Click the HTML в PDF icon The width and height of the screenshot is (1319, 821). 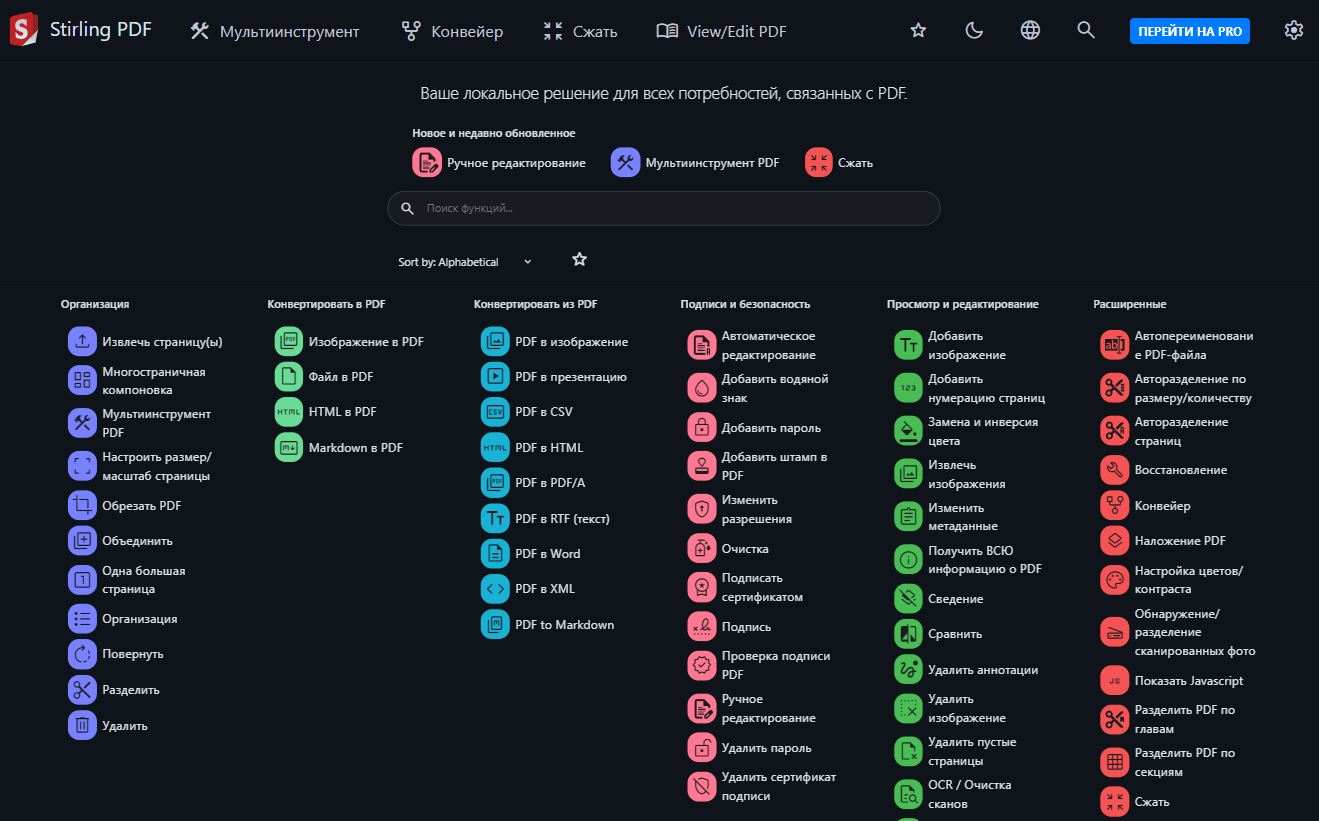[289, 412]
